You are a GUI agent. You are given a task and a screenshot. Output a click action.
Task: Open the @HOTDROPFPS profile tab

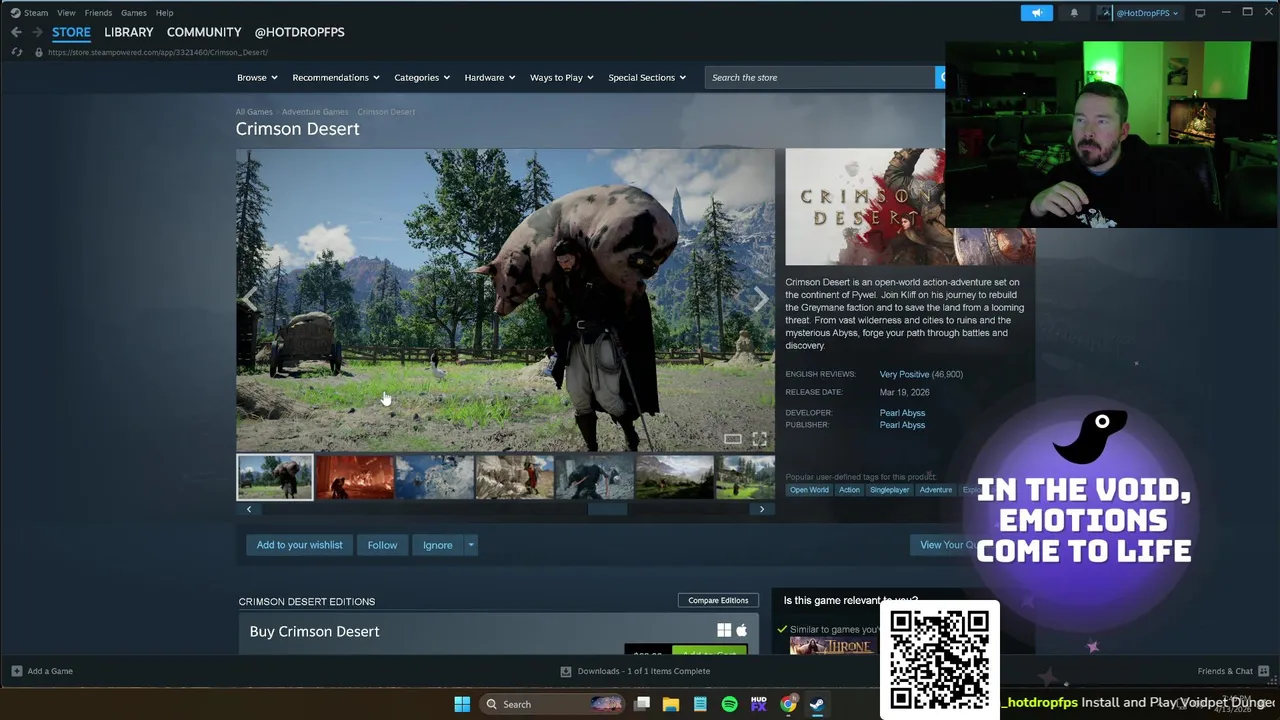(299, 32)
